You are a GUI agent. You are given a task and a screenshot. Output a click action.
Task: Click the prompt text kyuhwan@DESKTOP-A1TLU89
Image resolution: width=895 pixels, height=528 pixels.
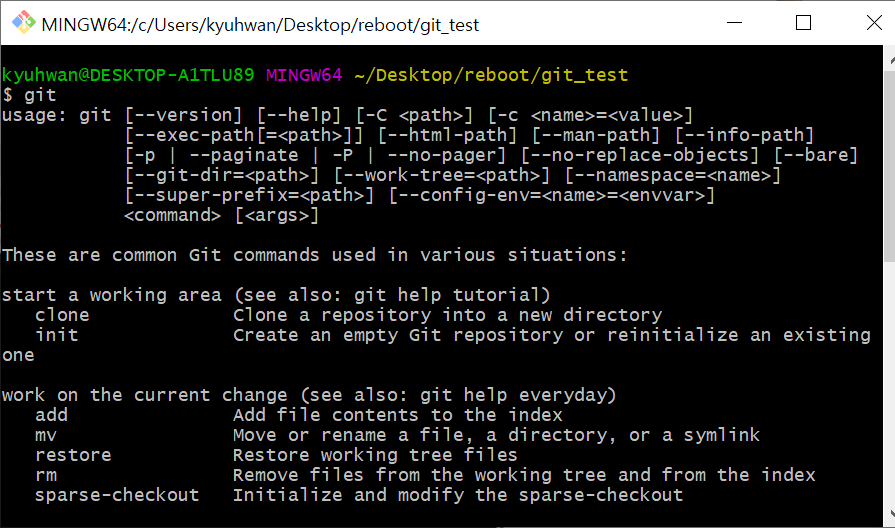pos(128,75)
